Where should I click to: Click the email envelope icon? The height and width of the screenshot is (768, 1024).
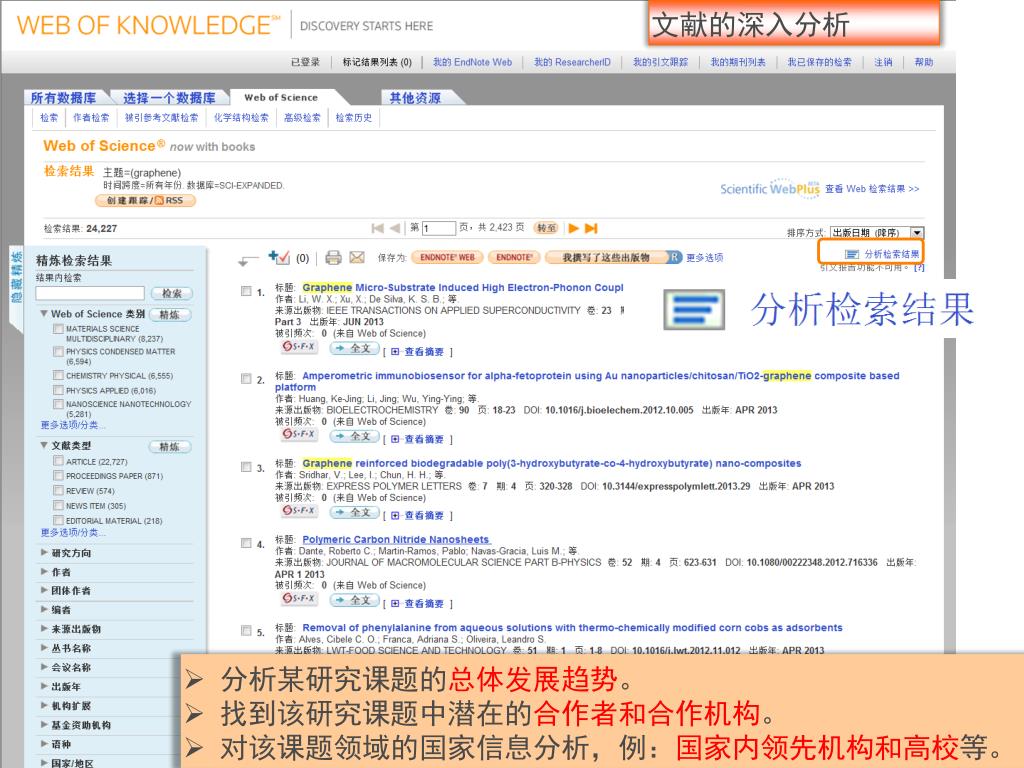tap(357, 257)
